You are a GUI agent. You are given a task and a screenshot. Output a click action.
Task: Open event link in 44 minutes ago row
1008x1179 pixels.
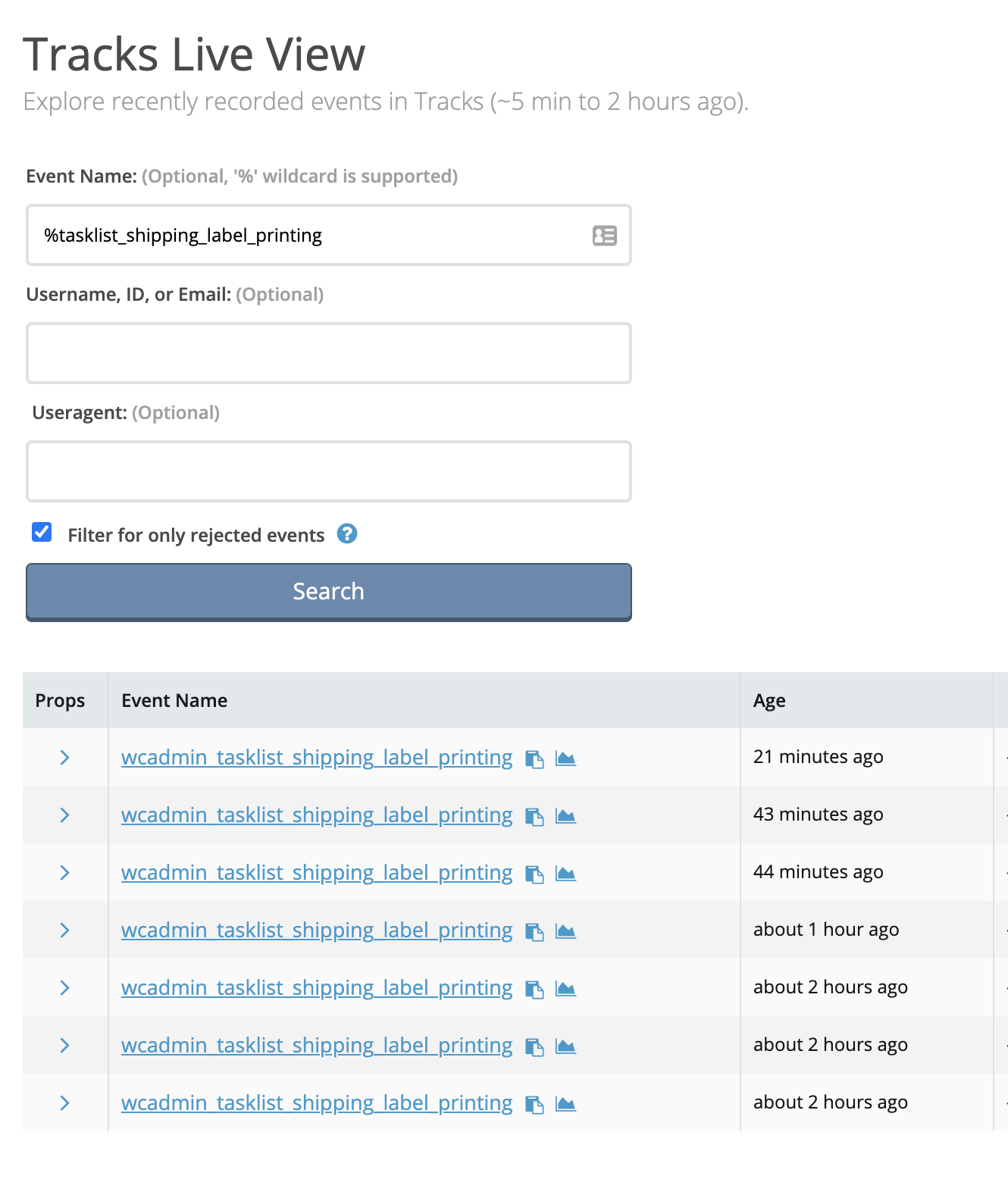click(317, 872)
